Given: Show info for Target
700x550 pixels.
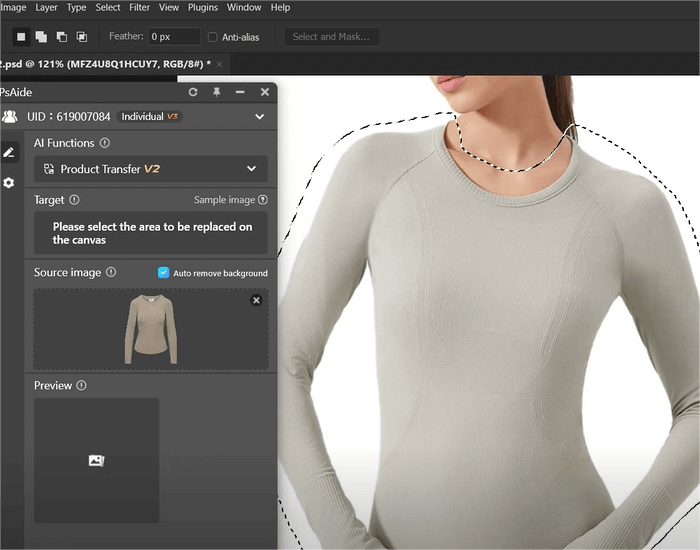Looking at the screenshot, I should coord(74,200).
